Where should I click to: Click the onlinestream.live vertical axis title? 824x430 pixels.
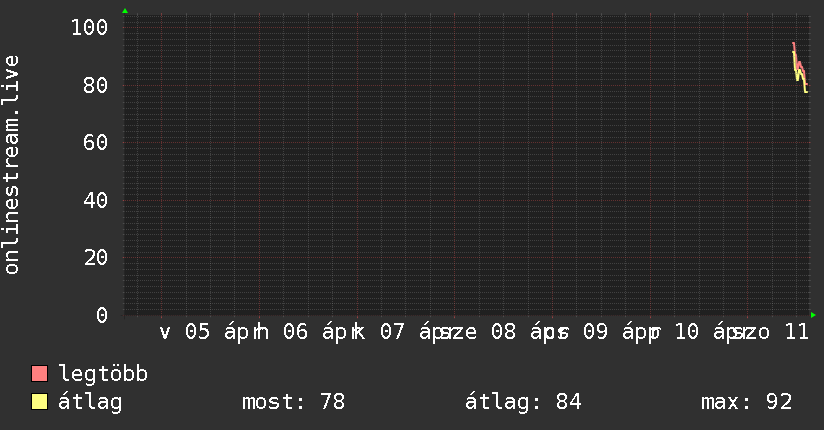coord(12,165)
